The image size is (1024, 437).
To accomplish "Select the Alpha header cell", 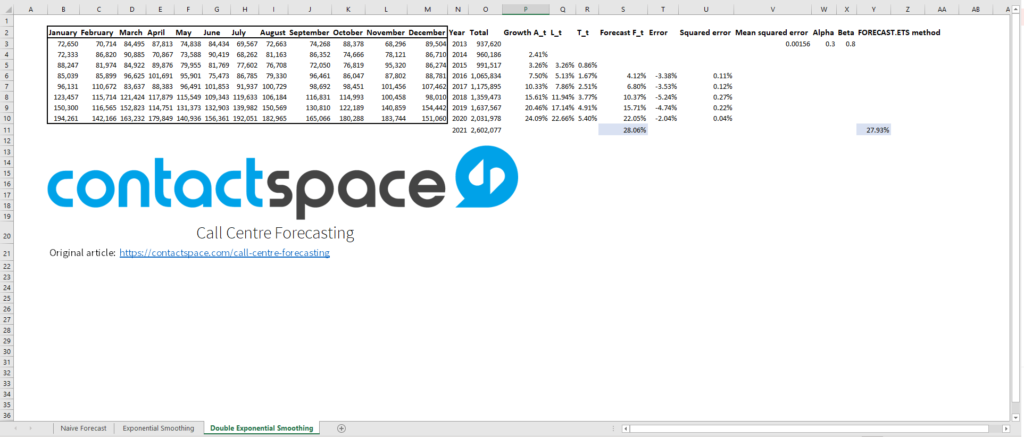I will click(824, 32).
